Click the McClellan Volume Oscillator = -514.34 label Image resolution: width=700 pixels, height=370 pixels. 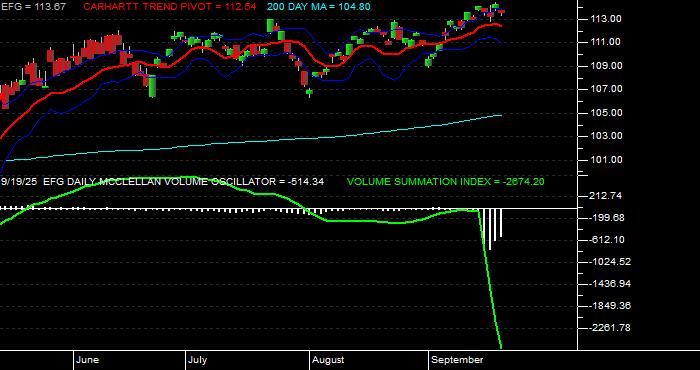(184, 182)
